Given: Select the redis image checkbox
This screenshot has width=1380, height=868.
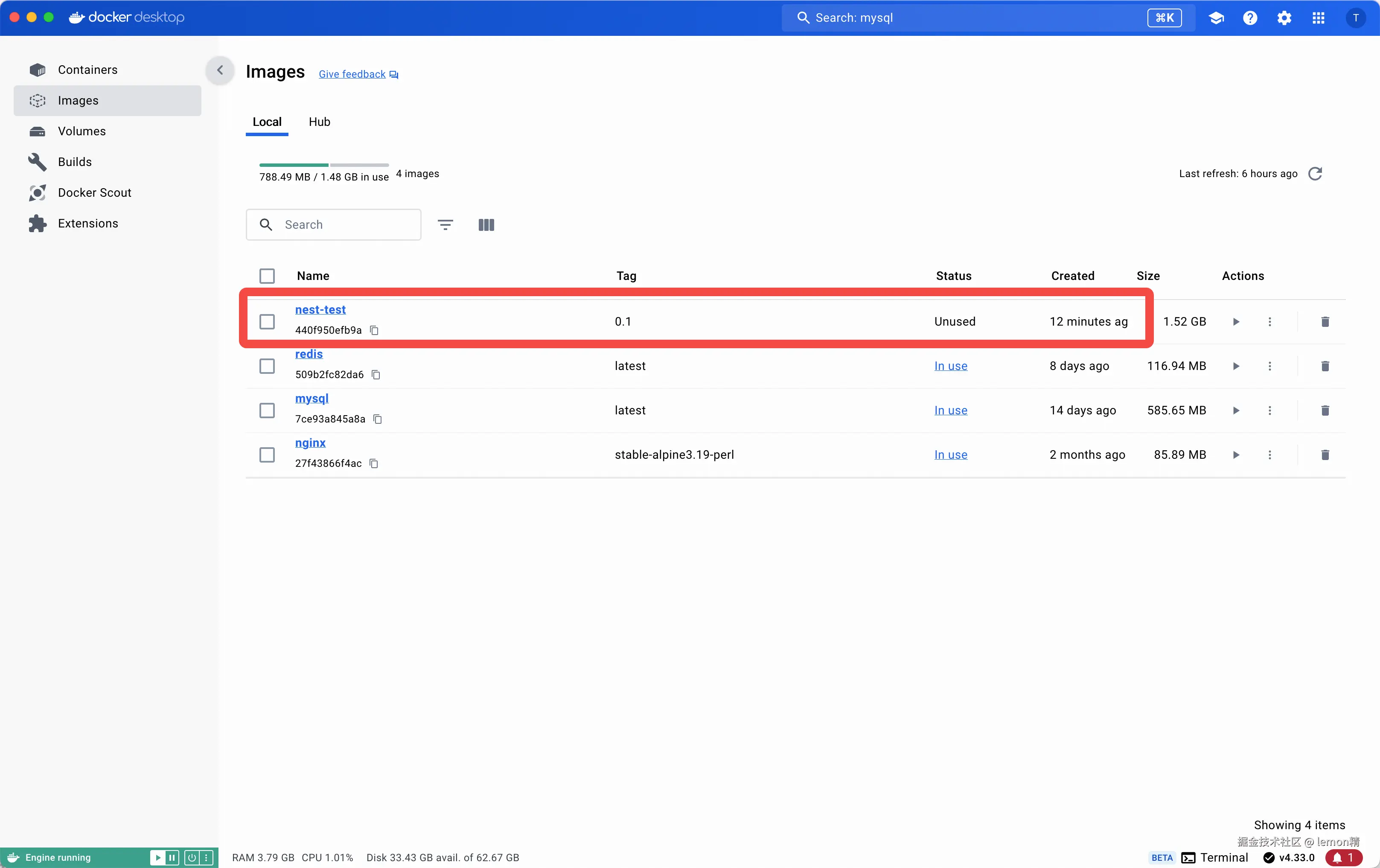Looking at the screenshot, I should pyautogui.click(x=267, y=366).
